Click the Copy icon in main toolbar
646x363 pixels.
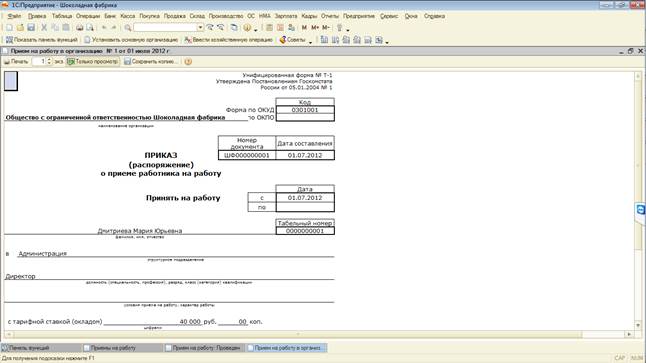[x=55, y=28]
